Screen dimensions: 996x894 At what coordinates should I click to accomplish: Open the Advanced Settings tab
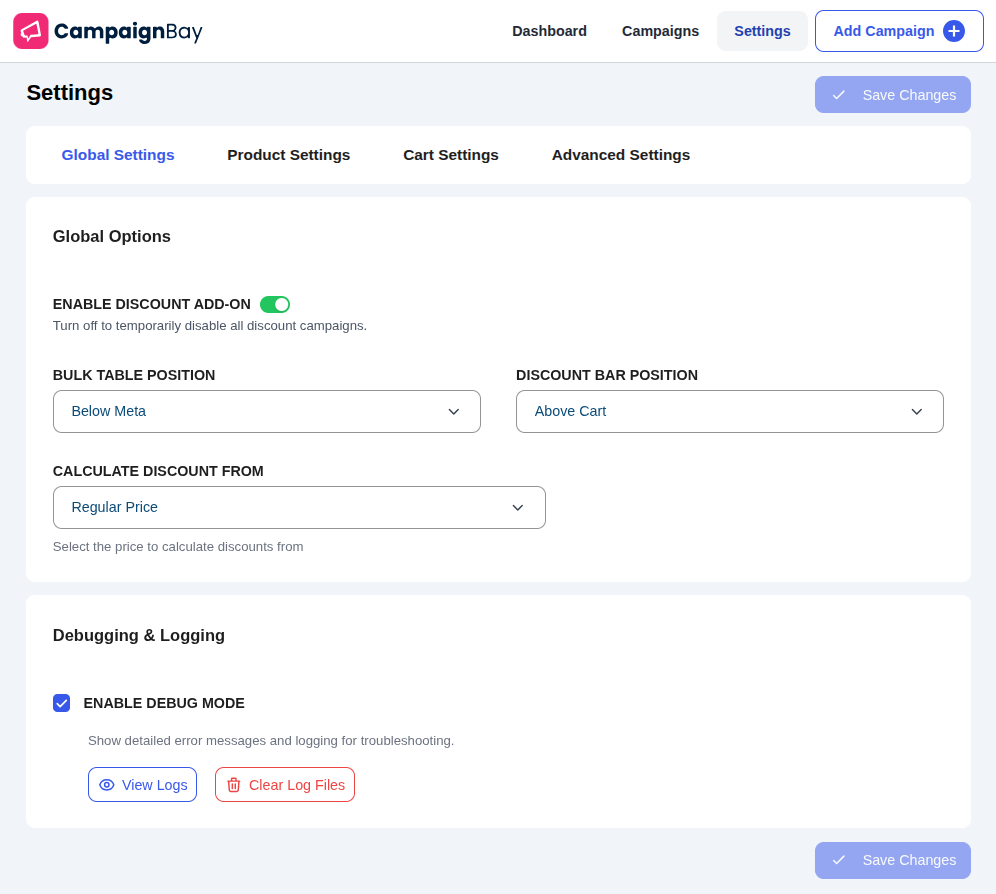click(621, 155)
